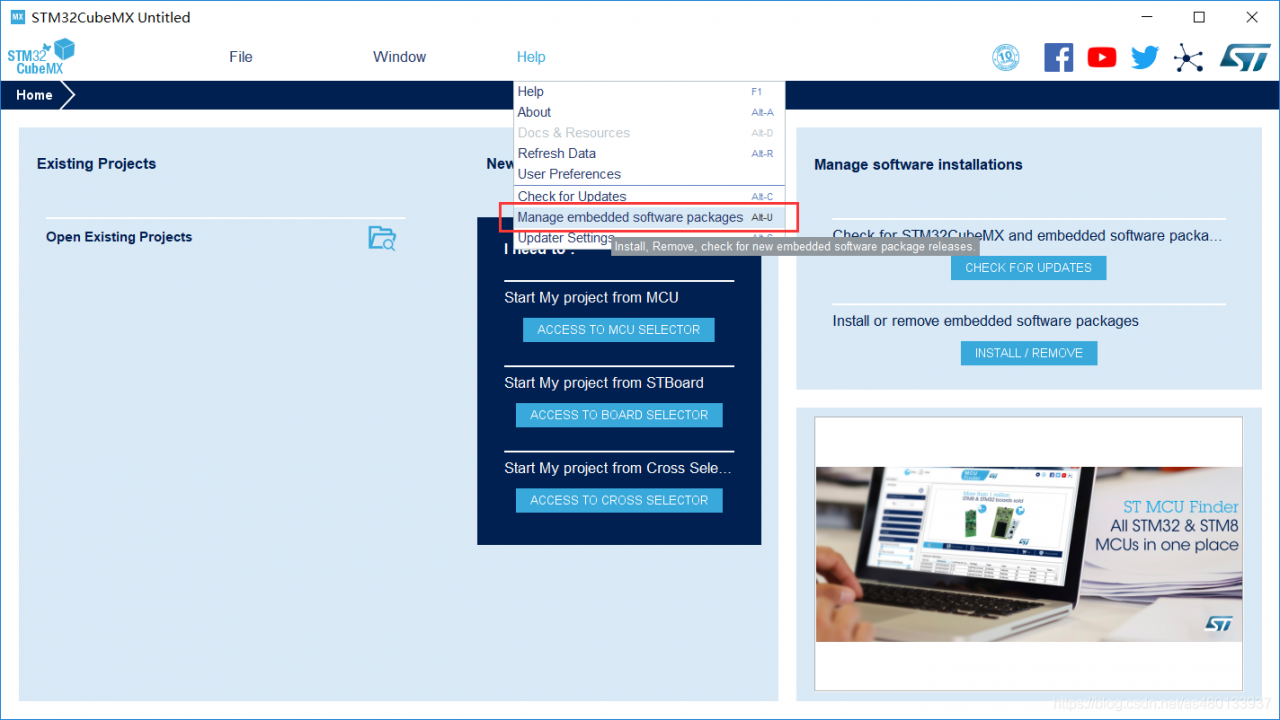The height and width of the screenshot is (720, 1280).
Task: Open User Preferences menu entry
Action: 649,174
